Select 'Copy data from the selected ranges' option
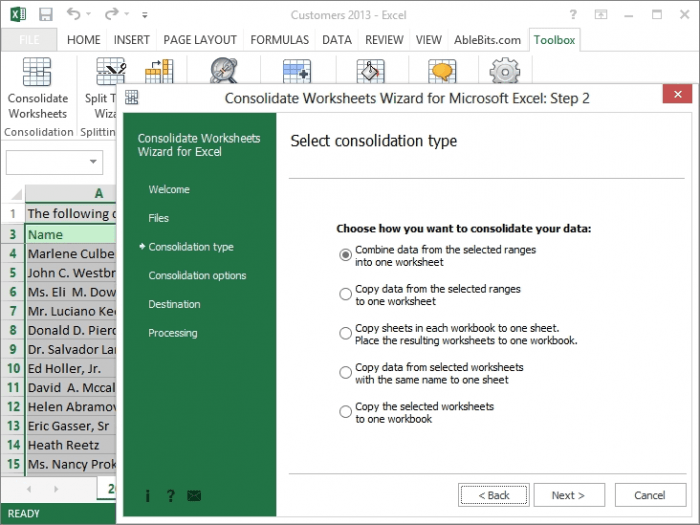Screen dimensions: 700x525 pyautogui.click(x=346, y=294)
